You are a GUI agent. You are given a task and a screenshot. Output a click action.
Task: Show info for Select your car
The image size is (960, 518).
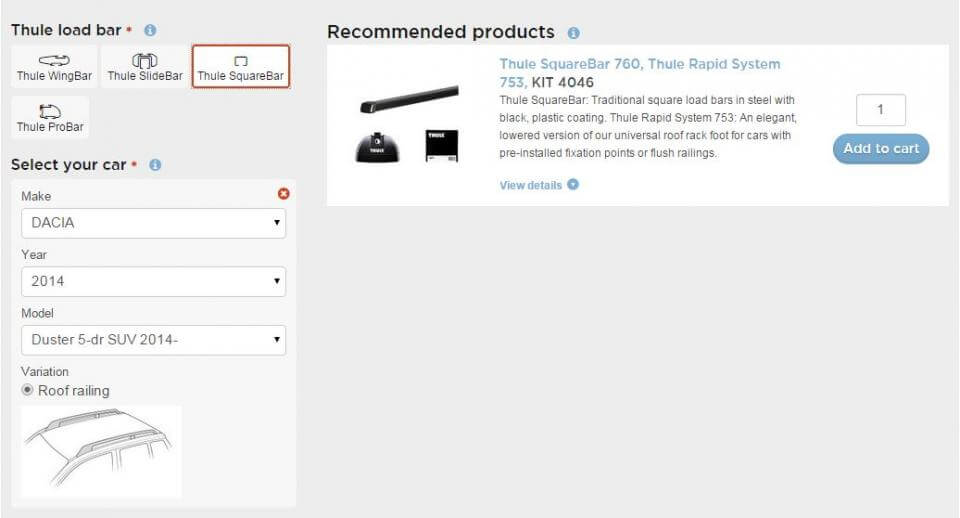click(x=155, y=165)
